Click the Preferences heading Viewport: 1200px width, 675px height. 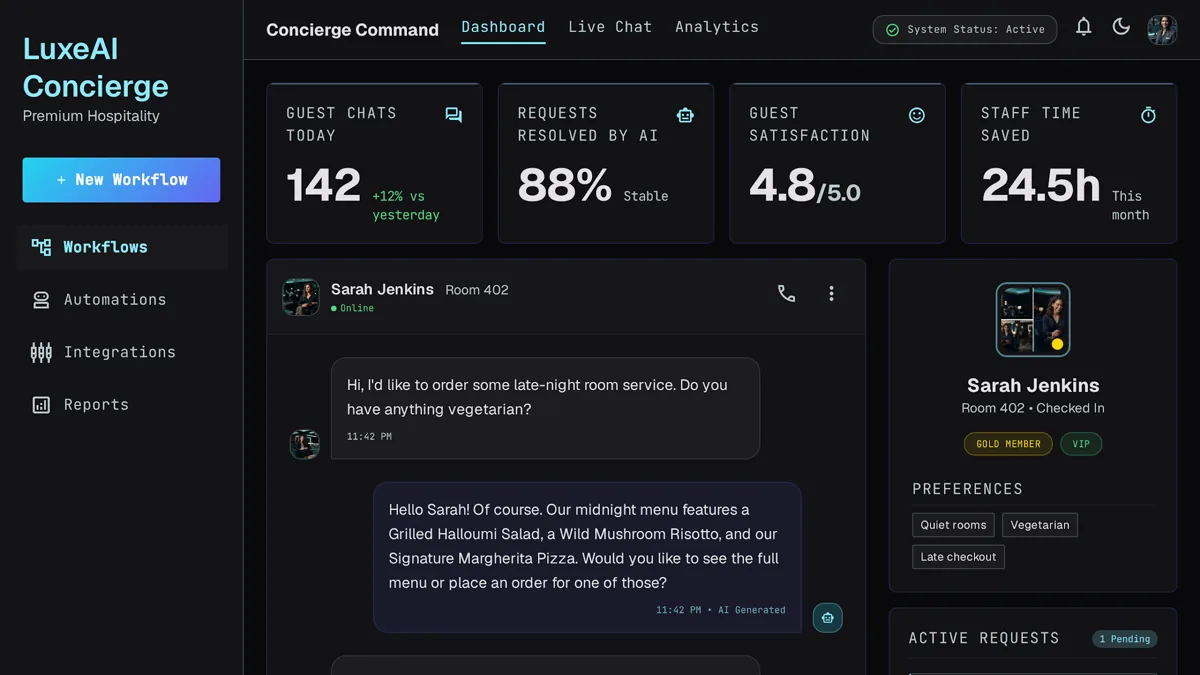coord(967,489)
